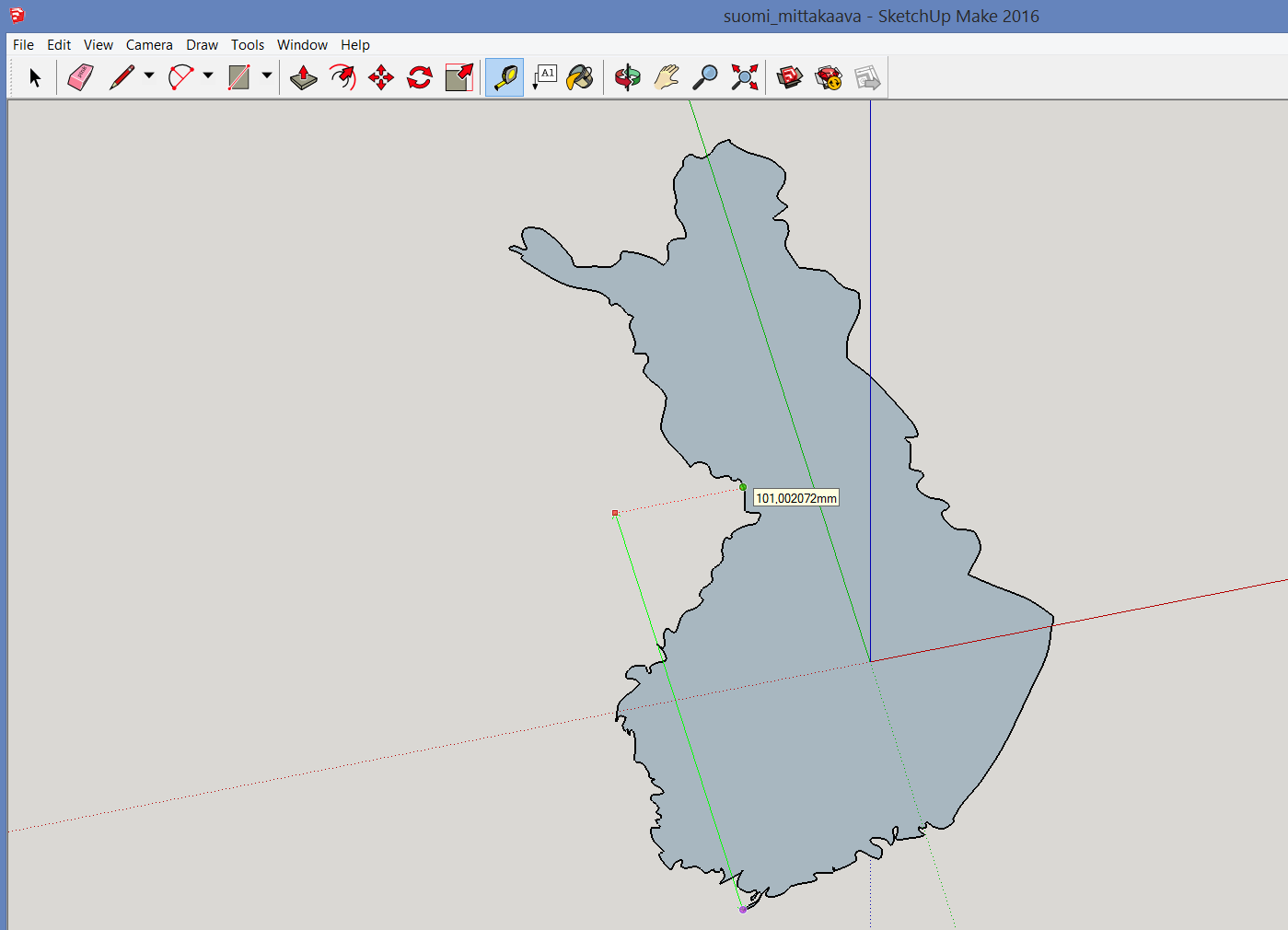Open the Extension Warehouse button
Image resolution: width=1288 pixels, height=930 pixels.
tap(829, 78)
